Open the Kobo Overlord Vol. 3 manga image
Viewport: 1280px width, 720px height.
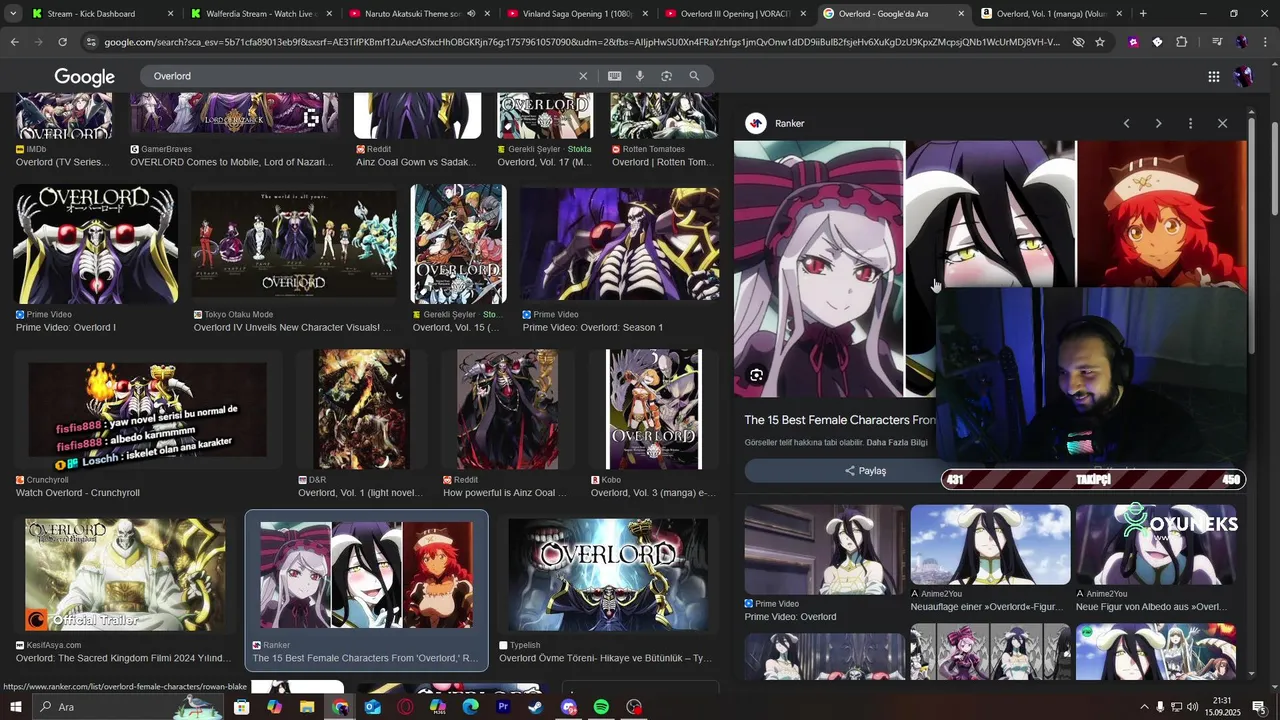[x=653, y=410]
